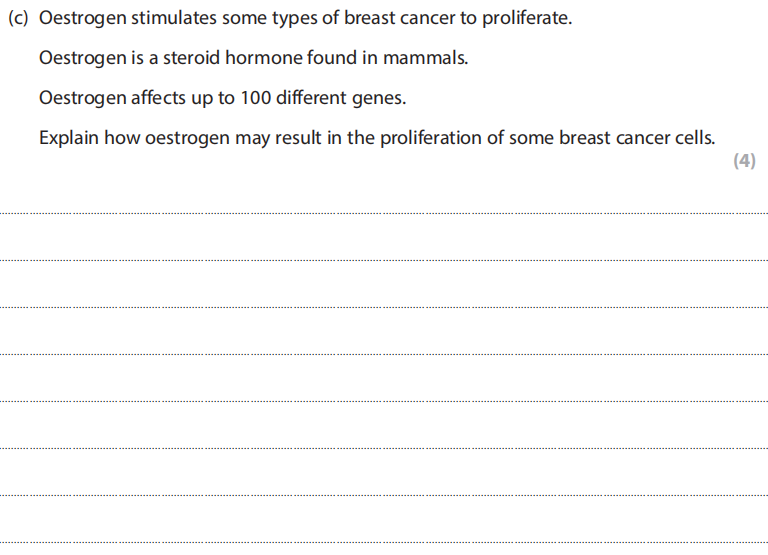The image size is (768, 555).
Task: Click the marks indicator (4)
Action: [x=743, y=161]
